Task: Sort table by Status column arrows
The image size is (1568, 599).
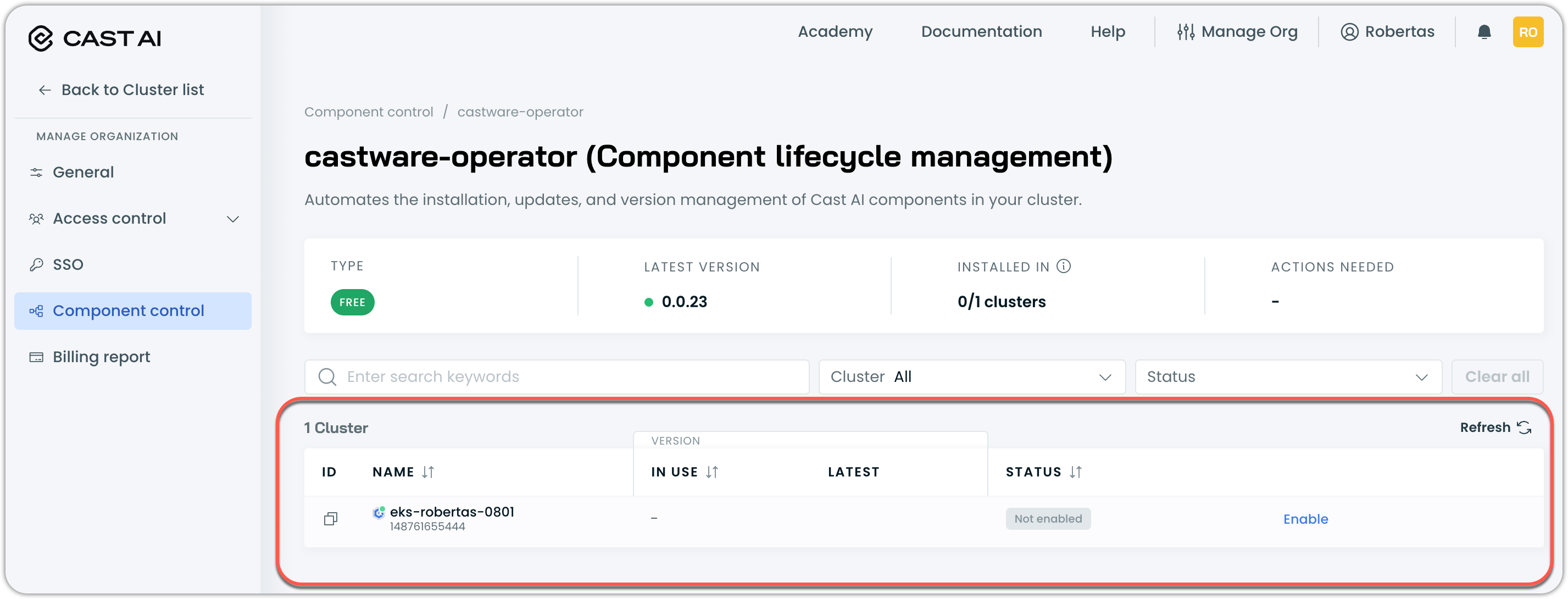Action: pyautogui.click(x=1076, y=472)
